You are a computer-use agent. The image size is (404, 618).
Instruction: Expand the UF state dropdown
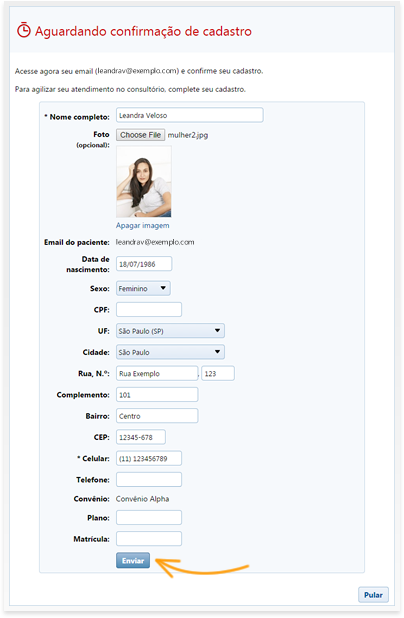170,331
